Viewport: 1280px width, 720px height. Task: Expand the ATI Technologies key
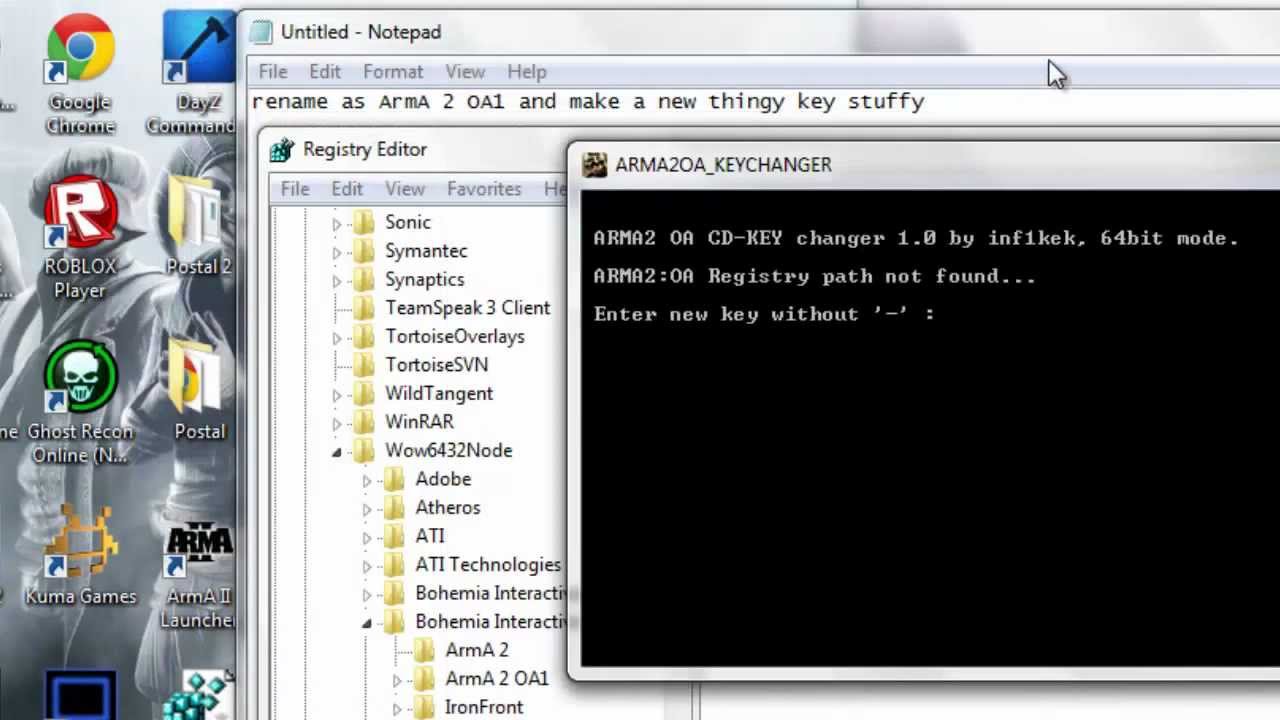coord(367,566)
